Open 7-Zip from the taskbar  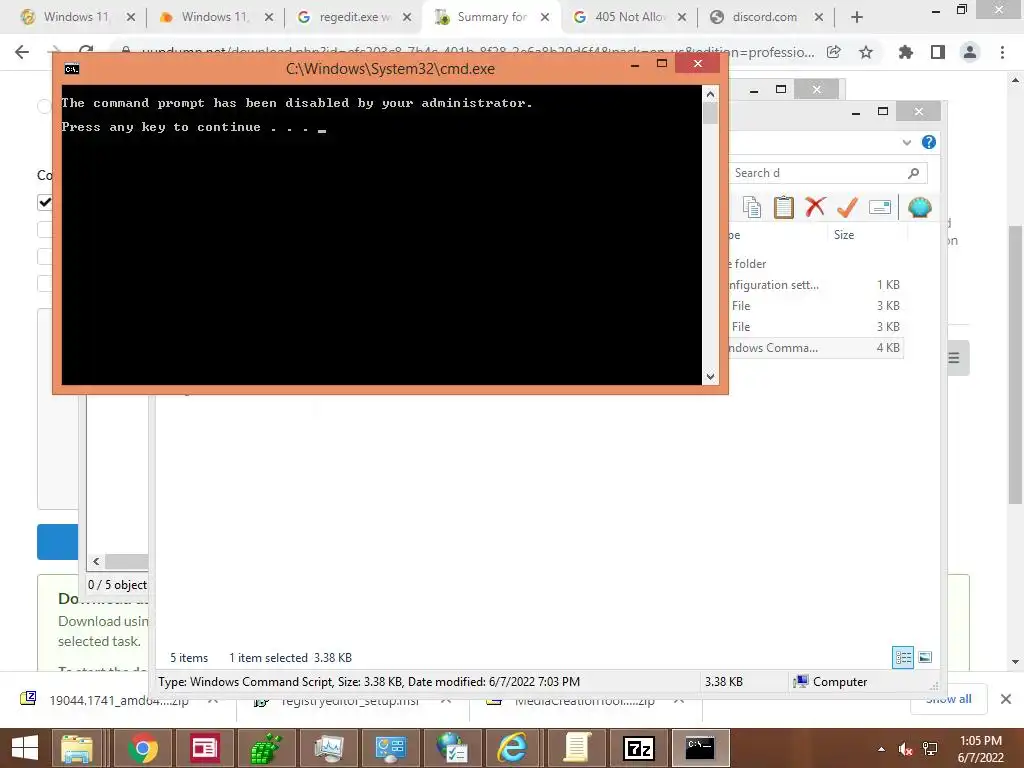point(639,748)
